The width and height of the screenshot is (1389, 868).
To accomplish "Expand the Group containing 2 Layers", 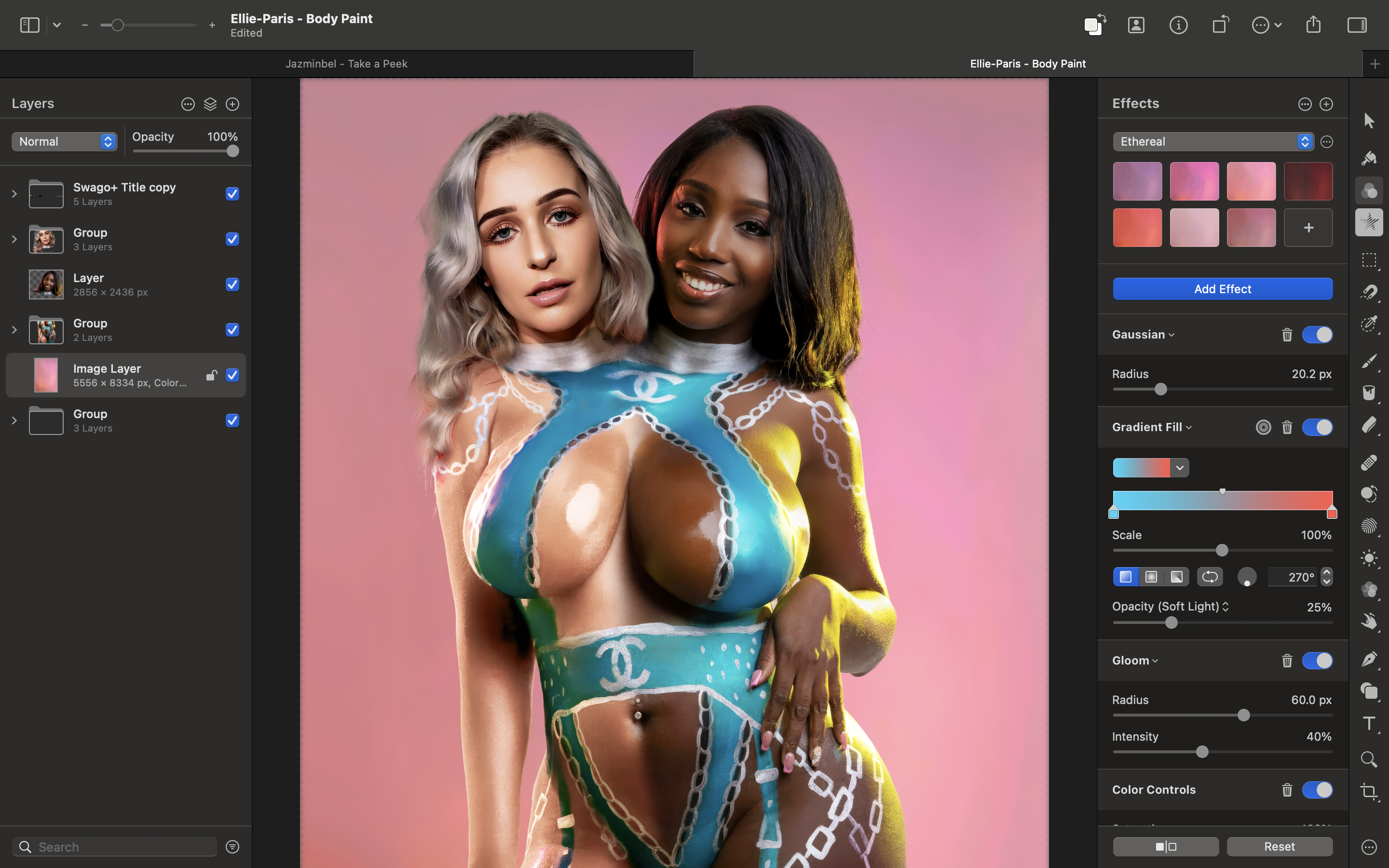I will coord(14,330).
